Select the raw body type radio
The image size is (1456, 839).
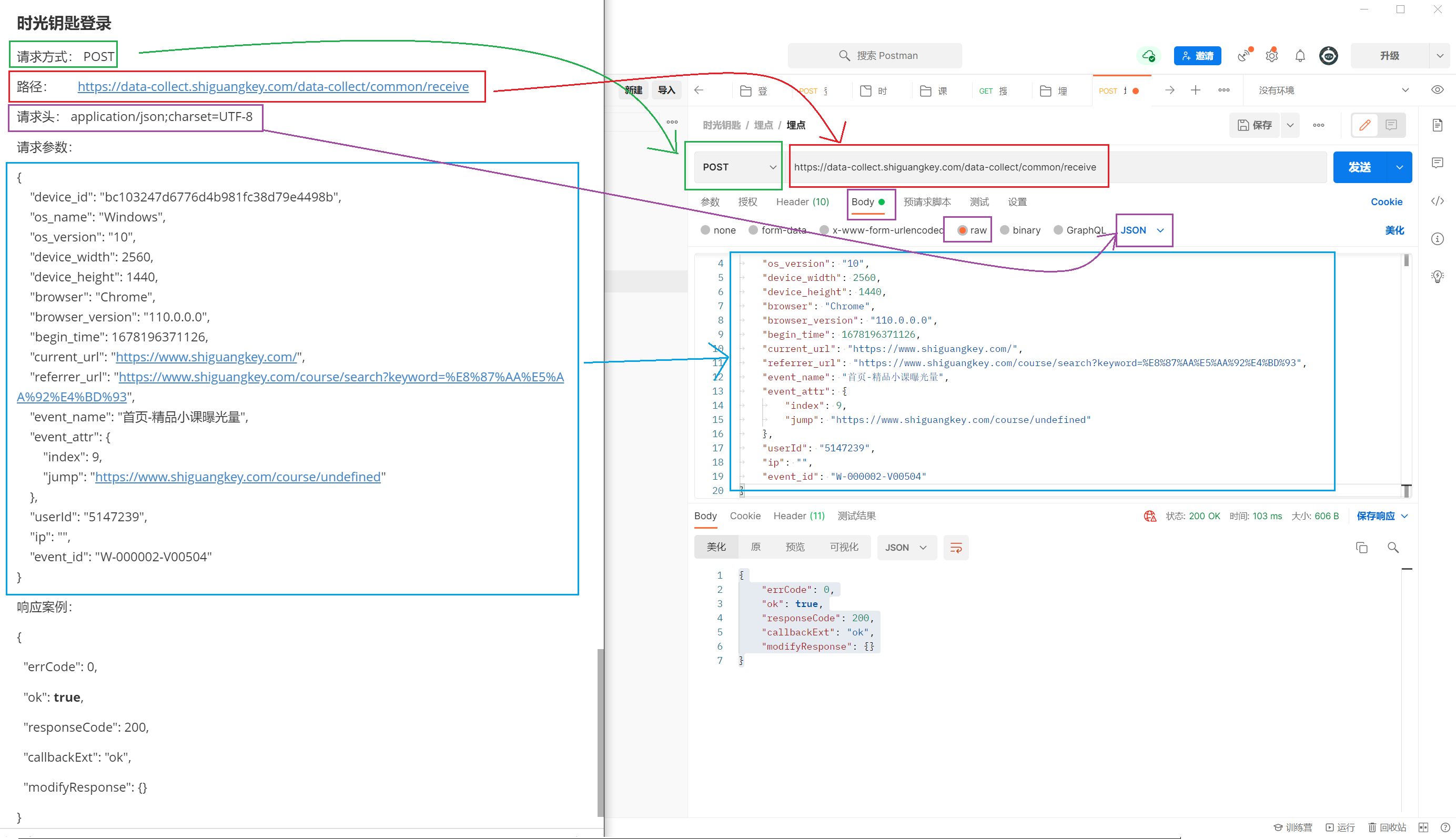click(962, 230)
